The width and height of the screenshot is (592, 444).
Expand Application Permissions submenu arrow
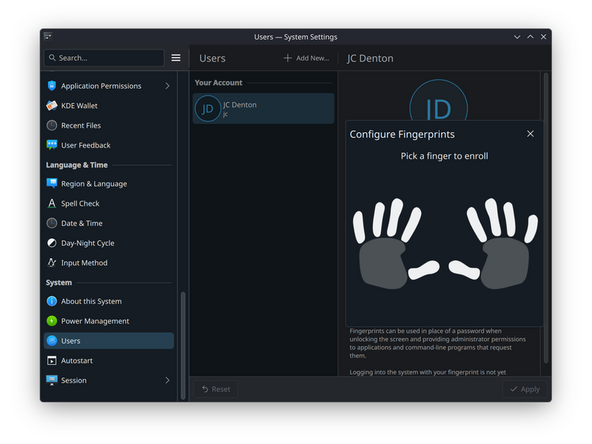pyautogui.click(x=167, y=86)
